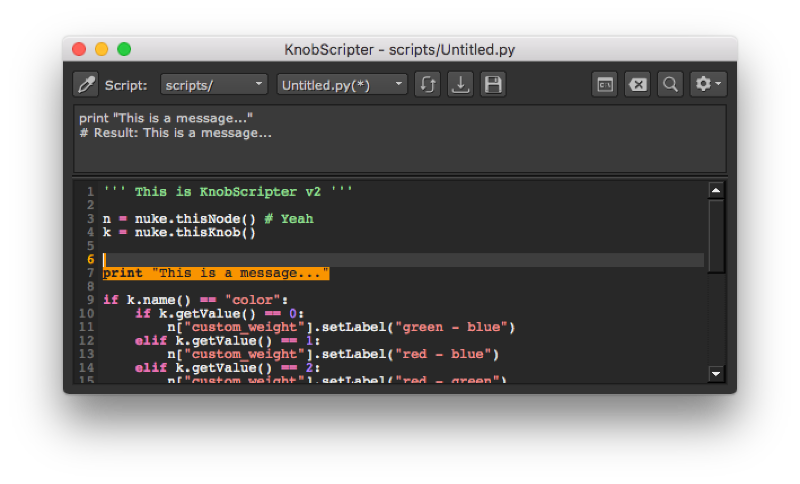Click the green macOS zoom window button
The image size is (800, 484).
pyautogui.click(x=124, y=49)
